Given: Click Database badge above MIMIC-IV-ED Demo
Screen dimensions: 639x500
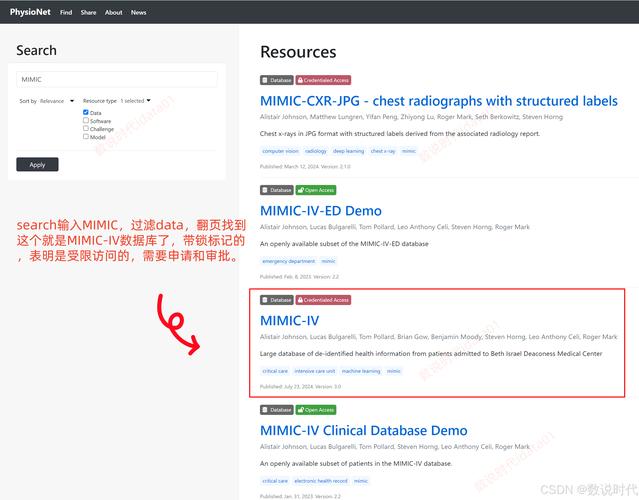Looking at the screenshot, I should tap(277, 190).
